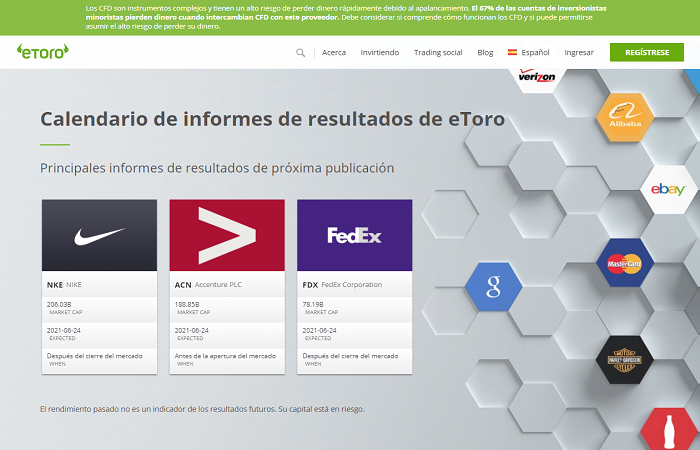
Task: Click the 'Calendario de informes de resultados' heading
Action: (x=272, y=119)
